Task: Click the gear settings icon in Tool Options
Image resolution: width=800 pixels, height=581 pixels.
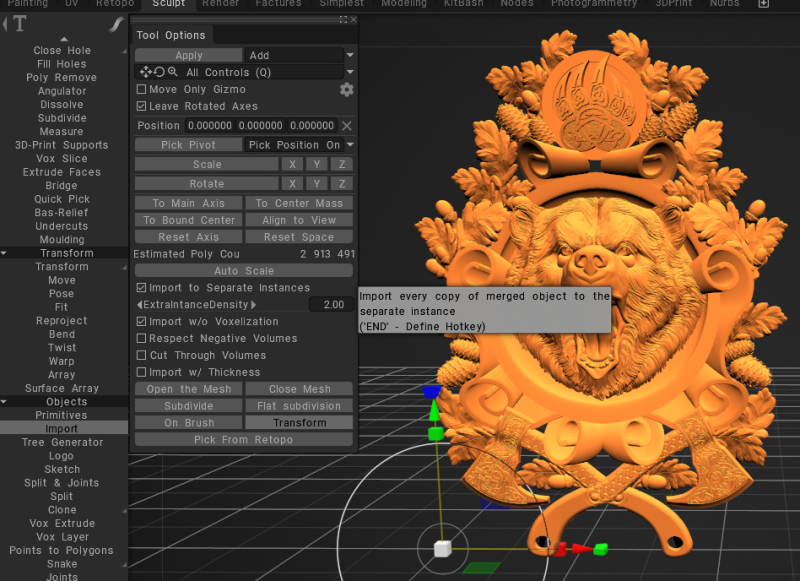Action: click(347, 90)
